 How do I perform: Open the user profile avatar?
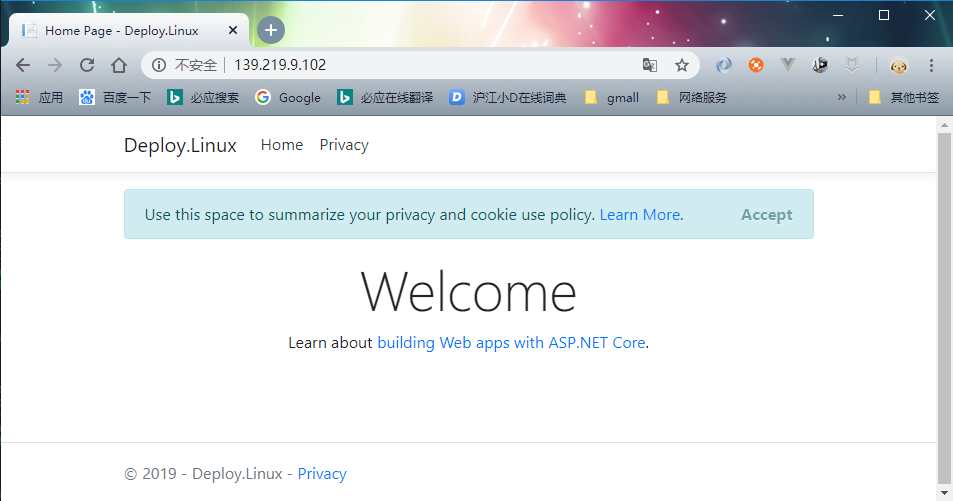tap(898, 65)
